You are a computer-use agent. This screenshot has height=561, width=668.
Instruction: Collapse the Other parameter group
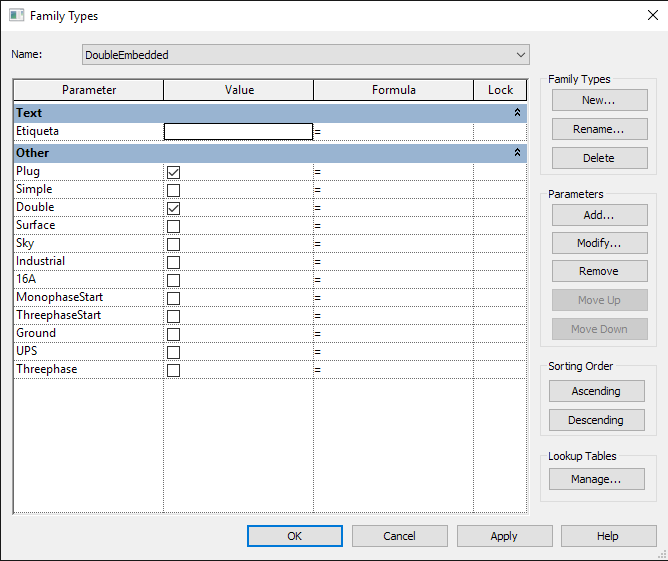click(517, 152)
